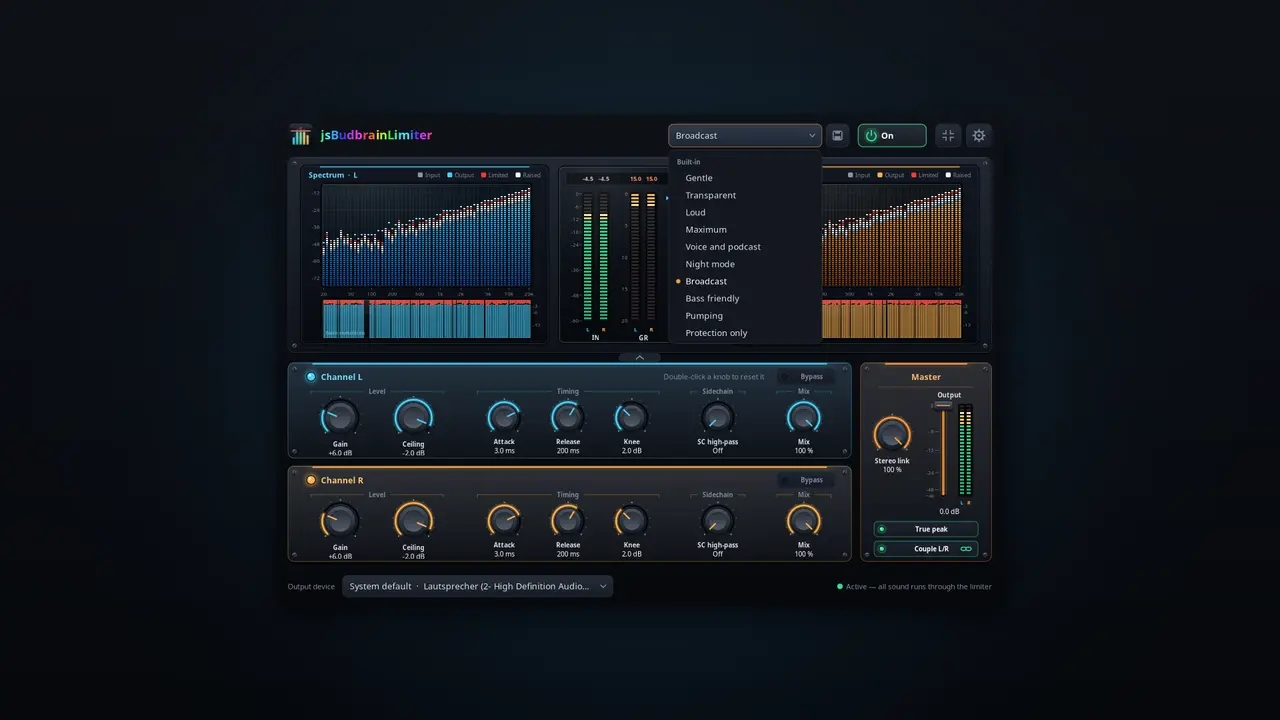The image size is (1280, 720).
Task: Select the Bass friendly preset
Action: (745, 298)
